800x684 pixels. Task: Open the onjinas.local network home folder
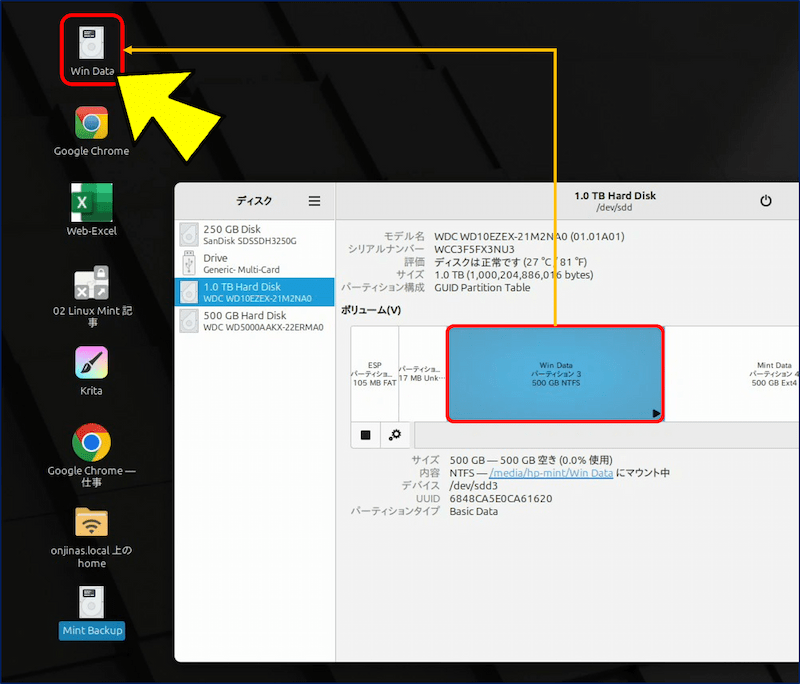pyautogui.click(x=92, y=522)
